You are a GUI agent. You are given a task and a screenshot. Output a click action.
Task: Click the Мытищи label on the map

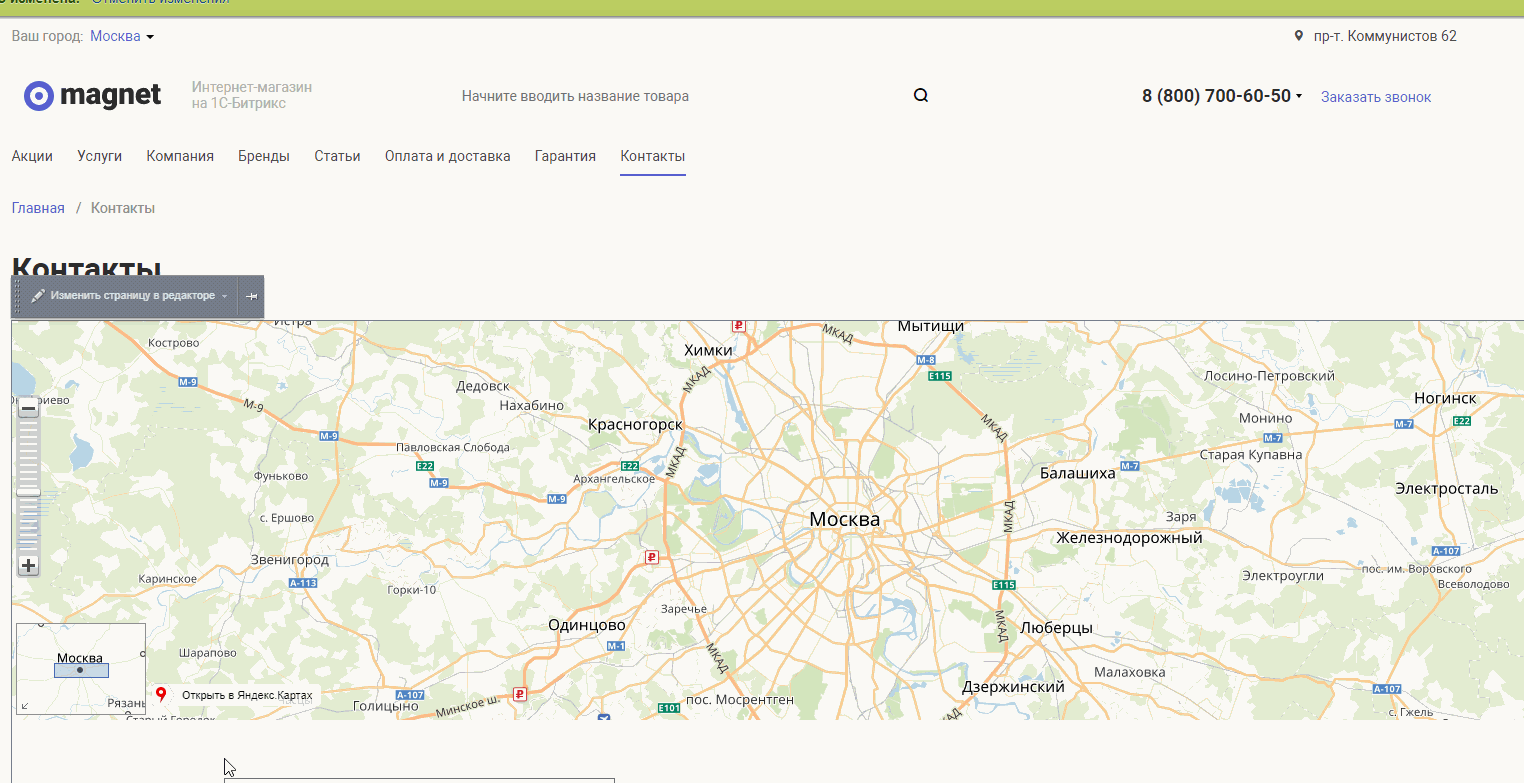(931, 327)
